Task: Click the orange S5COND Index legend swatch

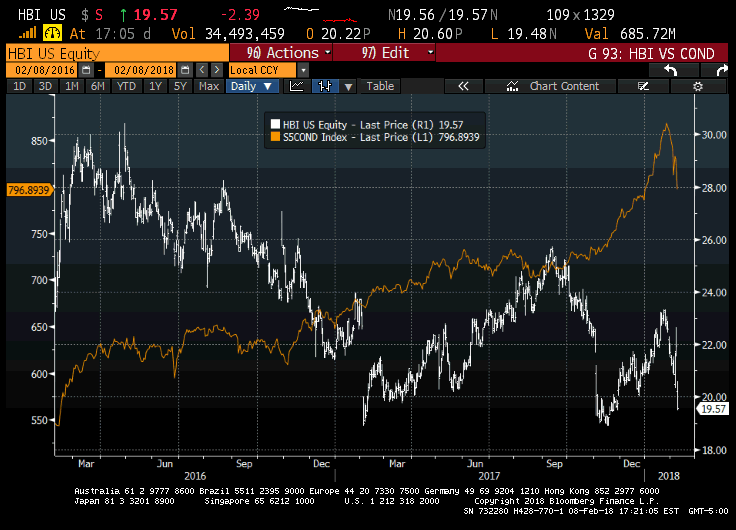Action: pos(275,137)
